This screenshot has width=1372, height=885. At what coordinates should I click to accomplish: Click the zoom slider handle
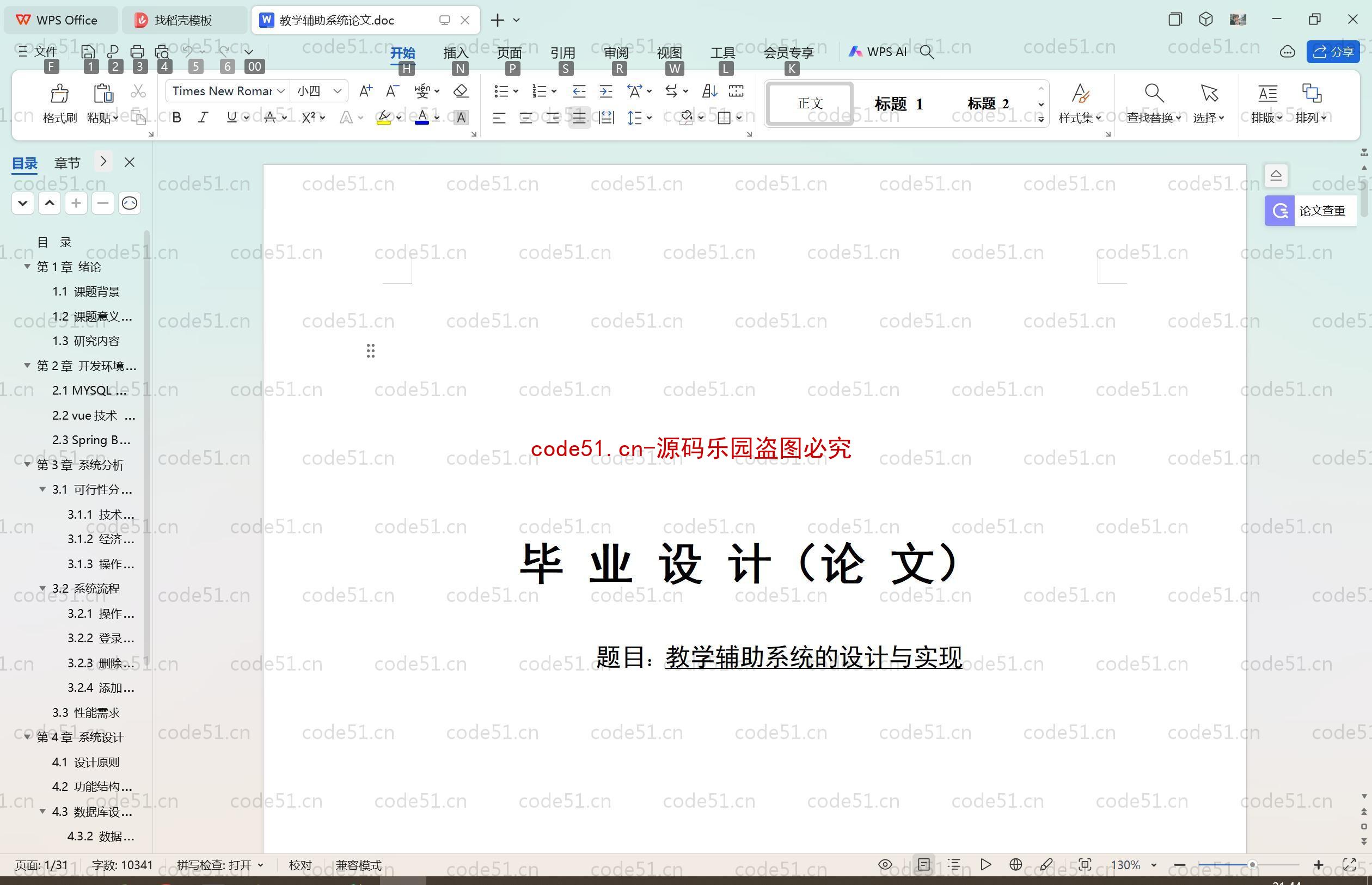click(x=1252, y=865)
